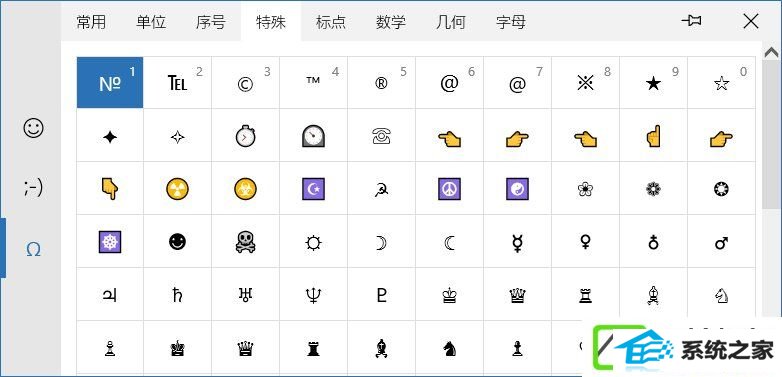Go to the 字母 tab

[x=511, y=22]
